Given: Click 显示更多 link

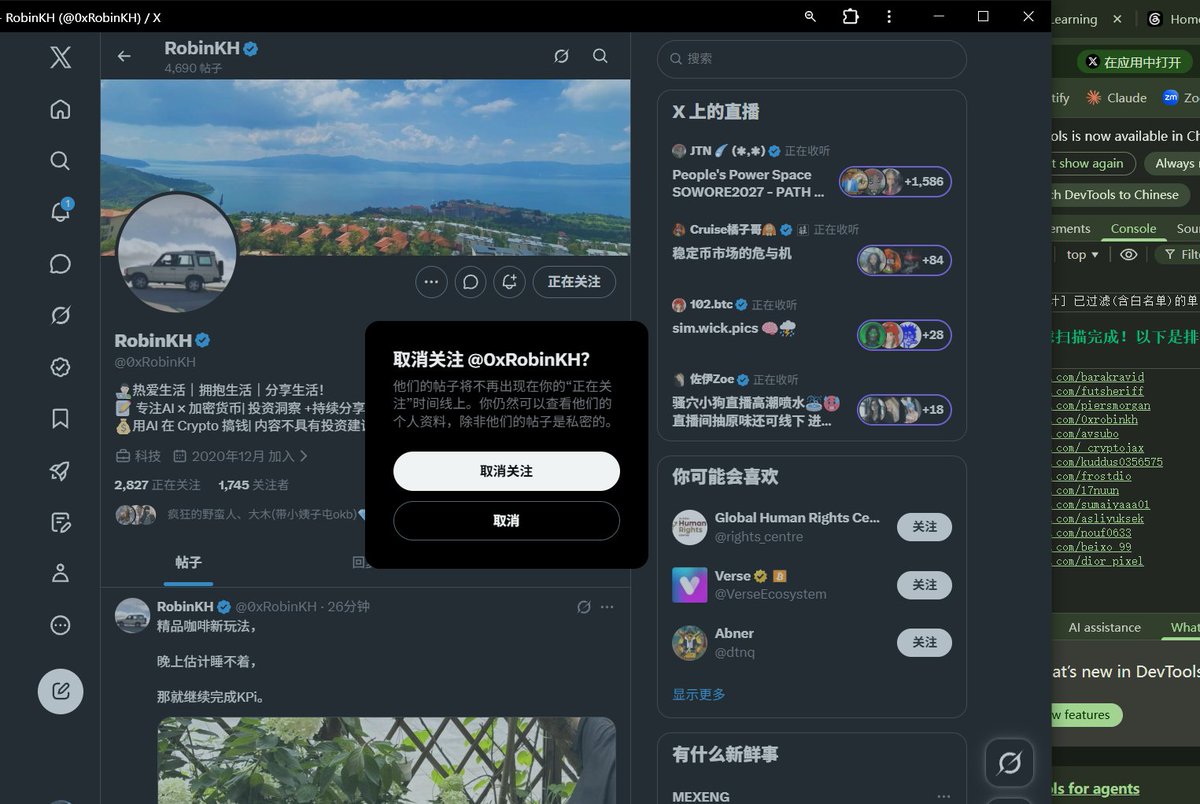Looking at the screenshot, I should point(699,694).
